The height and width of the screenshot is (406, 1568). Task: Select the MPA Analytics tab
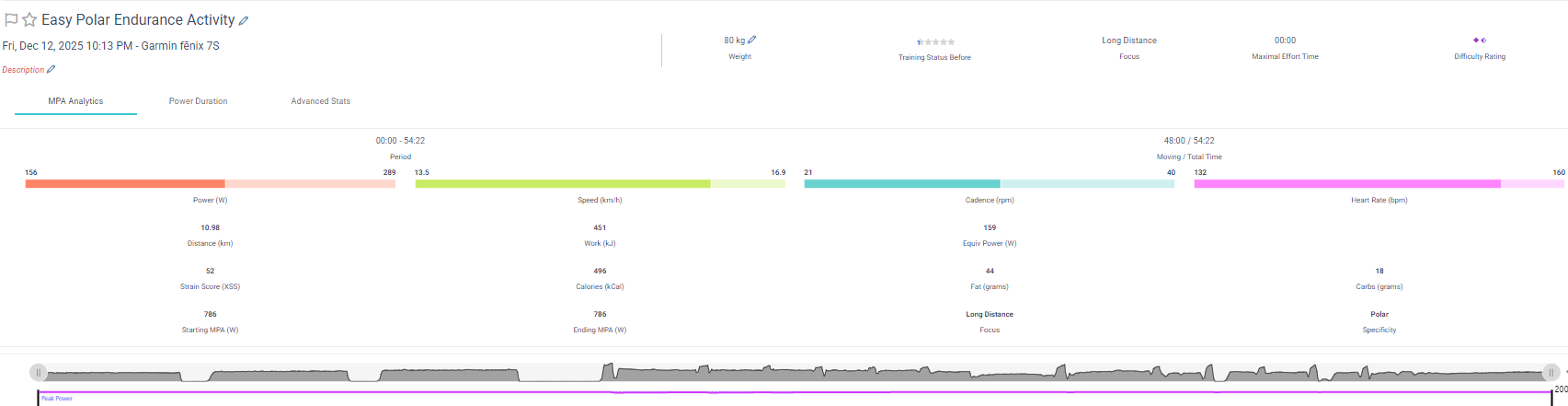[x=75, y=101]
